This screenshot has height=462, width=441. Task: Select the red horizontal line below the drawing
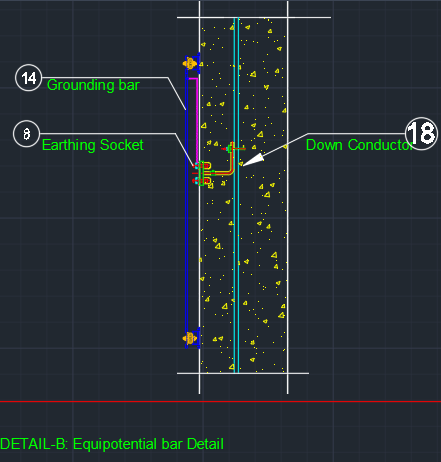pos(220,401)
